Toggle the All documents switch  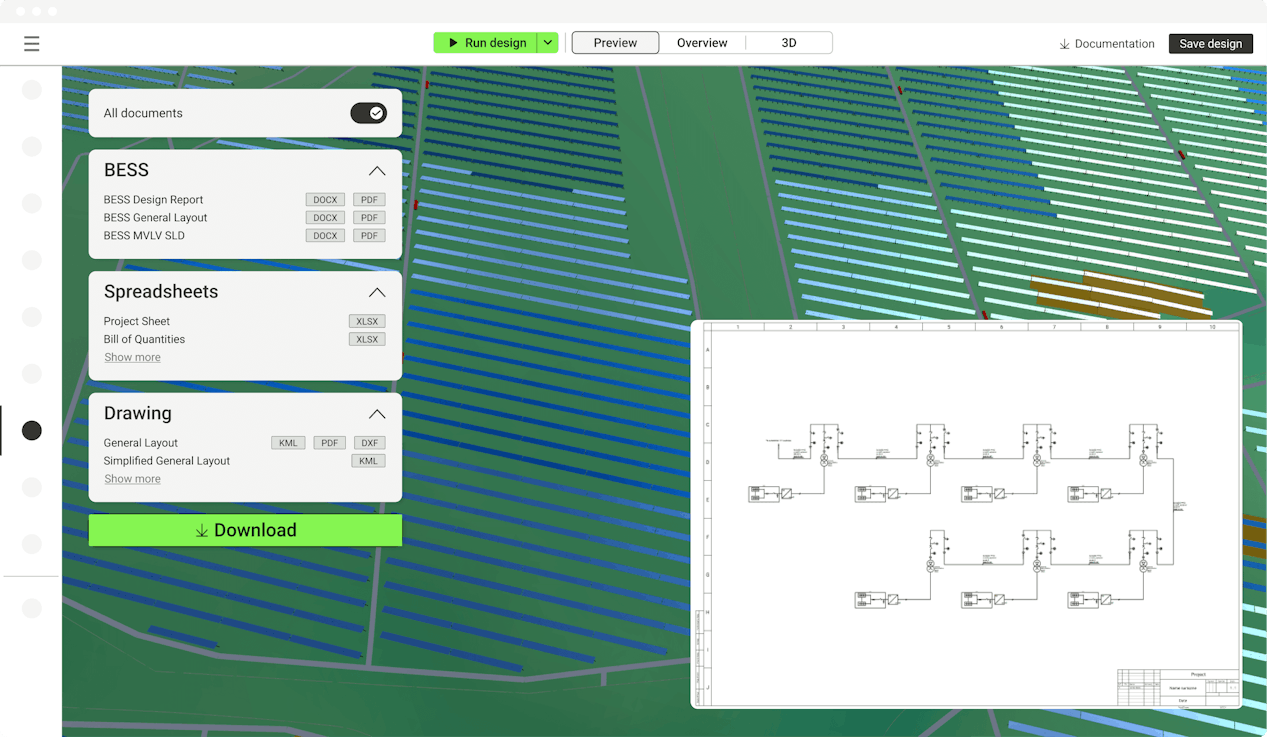click(x=368, y=113)
